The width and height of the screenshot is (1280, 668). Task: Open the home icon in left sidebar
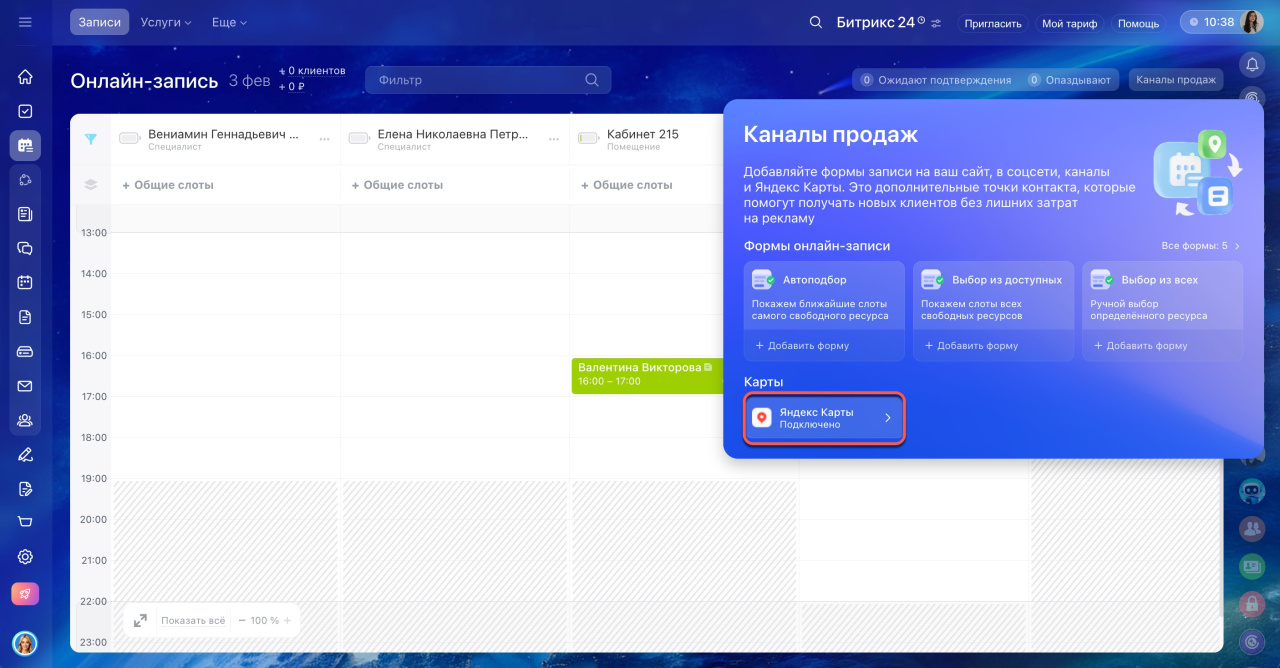25,77
